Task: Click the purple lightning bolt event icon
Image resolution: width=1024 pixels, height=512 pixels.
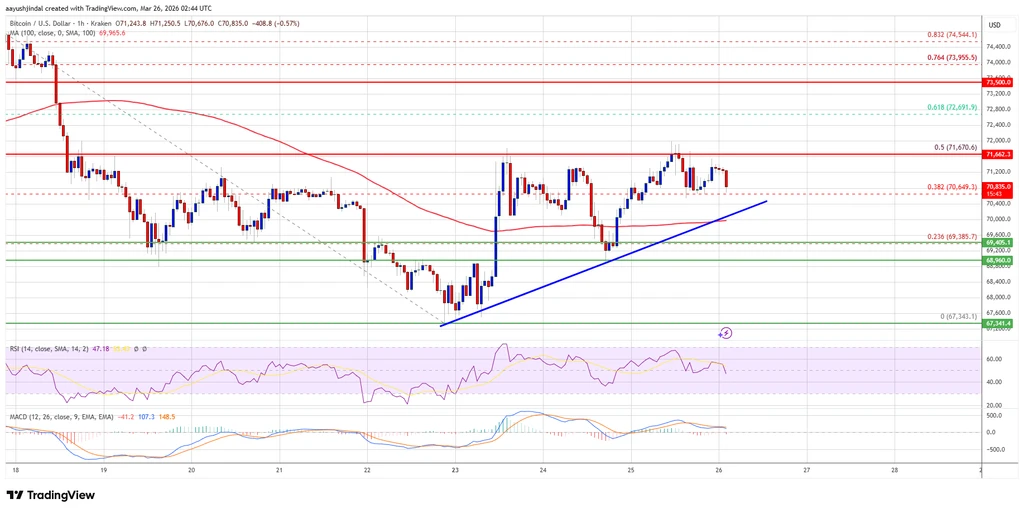Action: (727, 333)
